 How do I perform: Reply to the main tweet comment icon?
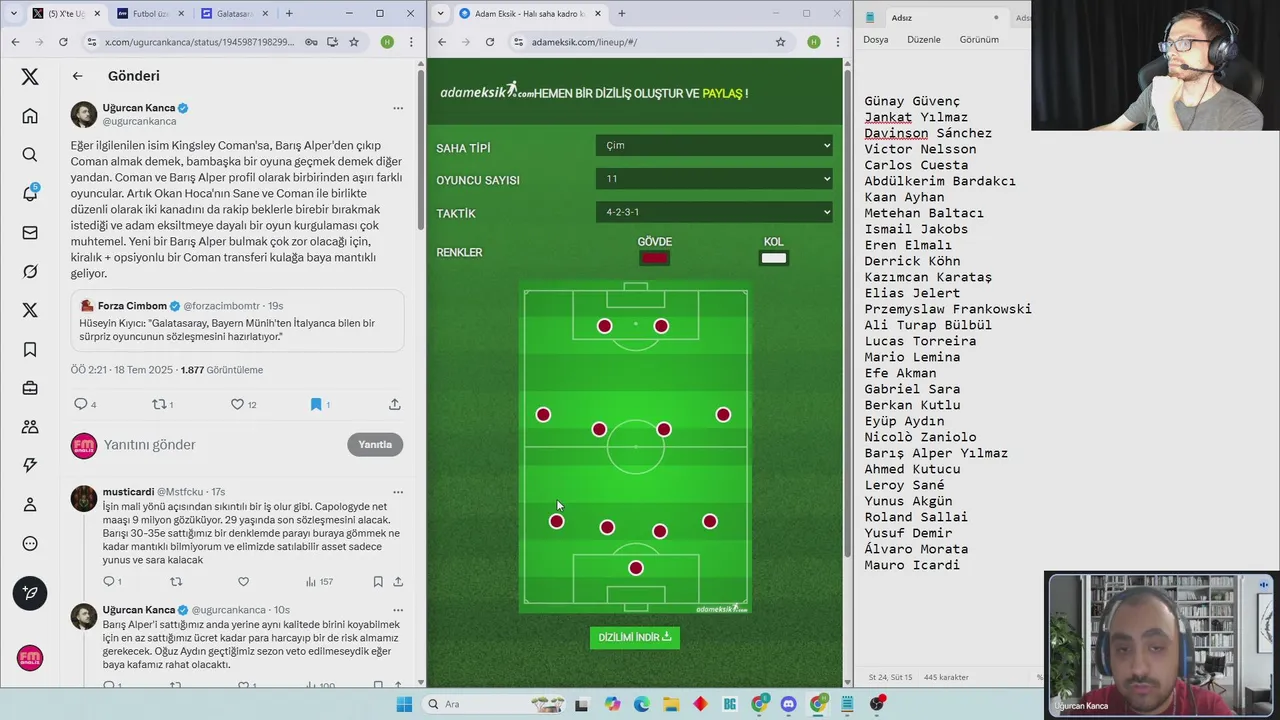tap(81, 404)
